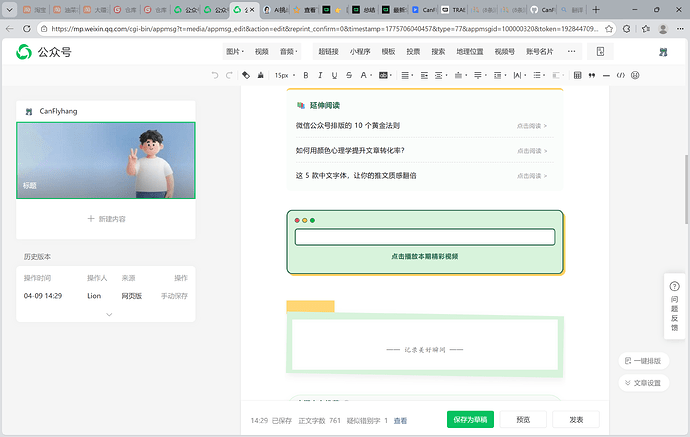Open the ··· more insert options
This screenshot has width=690, height=437.
tap(571, 51)
